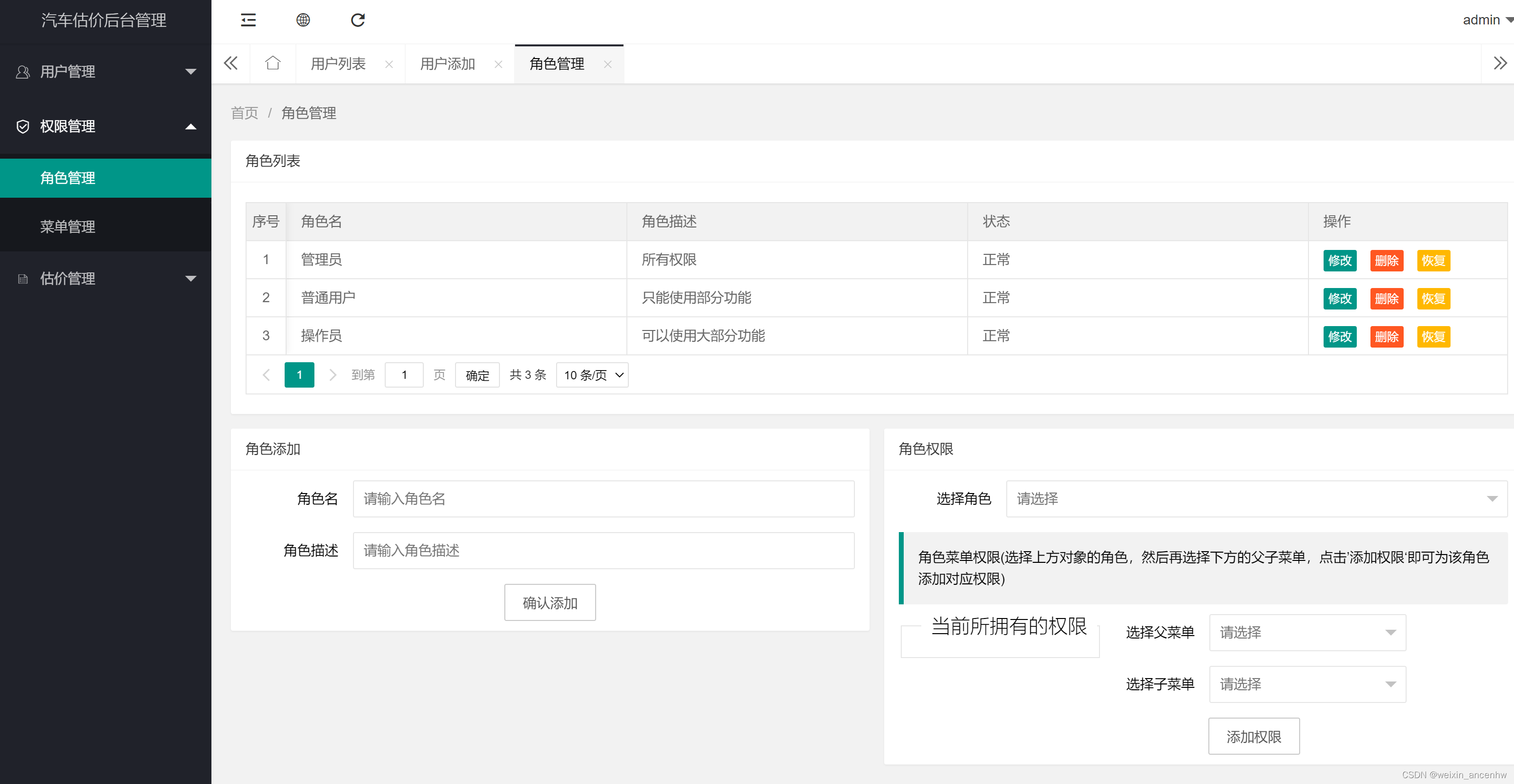
Task: Open the 10 条/页 page size dropdown
Action: 592,375
